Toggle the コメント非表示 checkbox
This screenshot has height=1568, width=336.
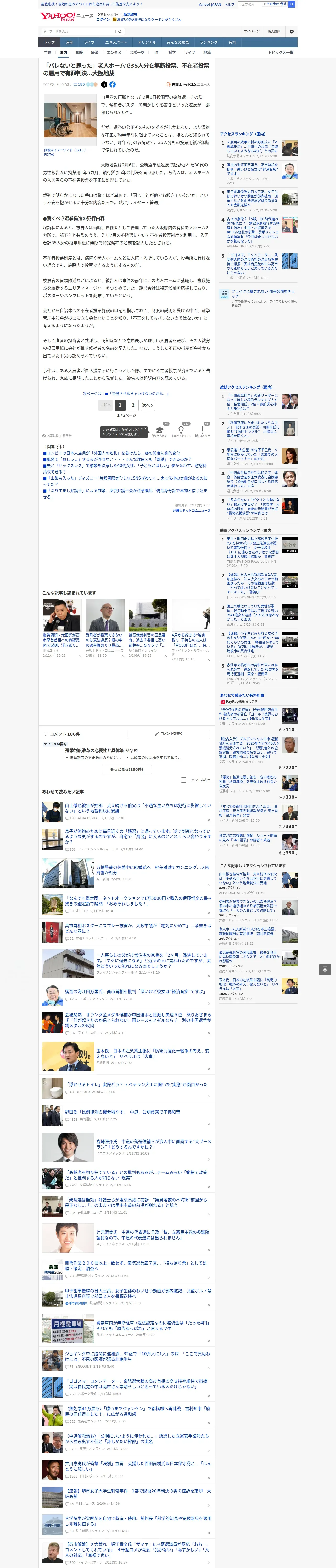click(x=183, y=780)
